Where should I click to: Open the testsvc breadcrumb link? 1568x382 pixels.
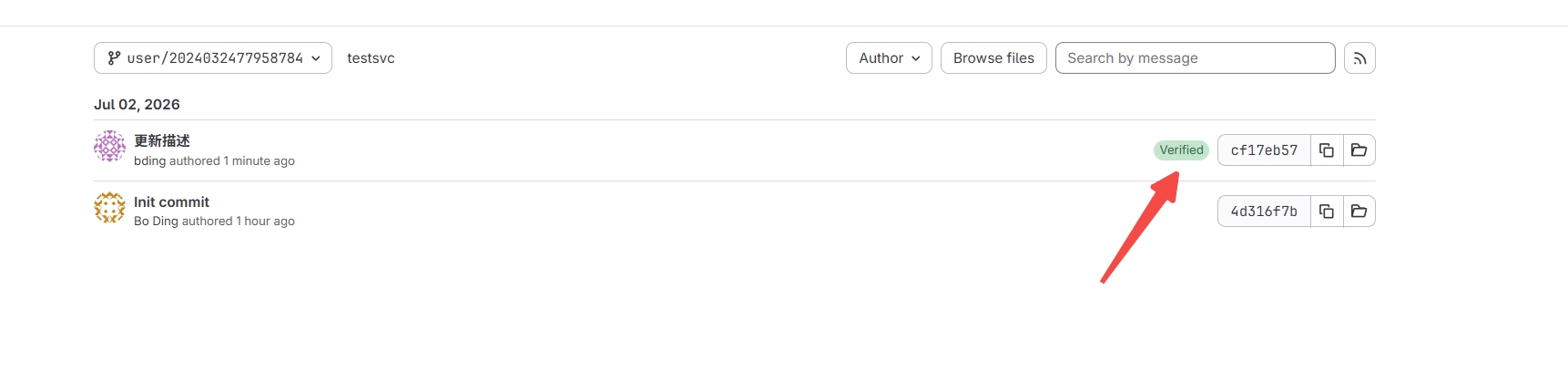tap(371, 58)
